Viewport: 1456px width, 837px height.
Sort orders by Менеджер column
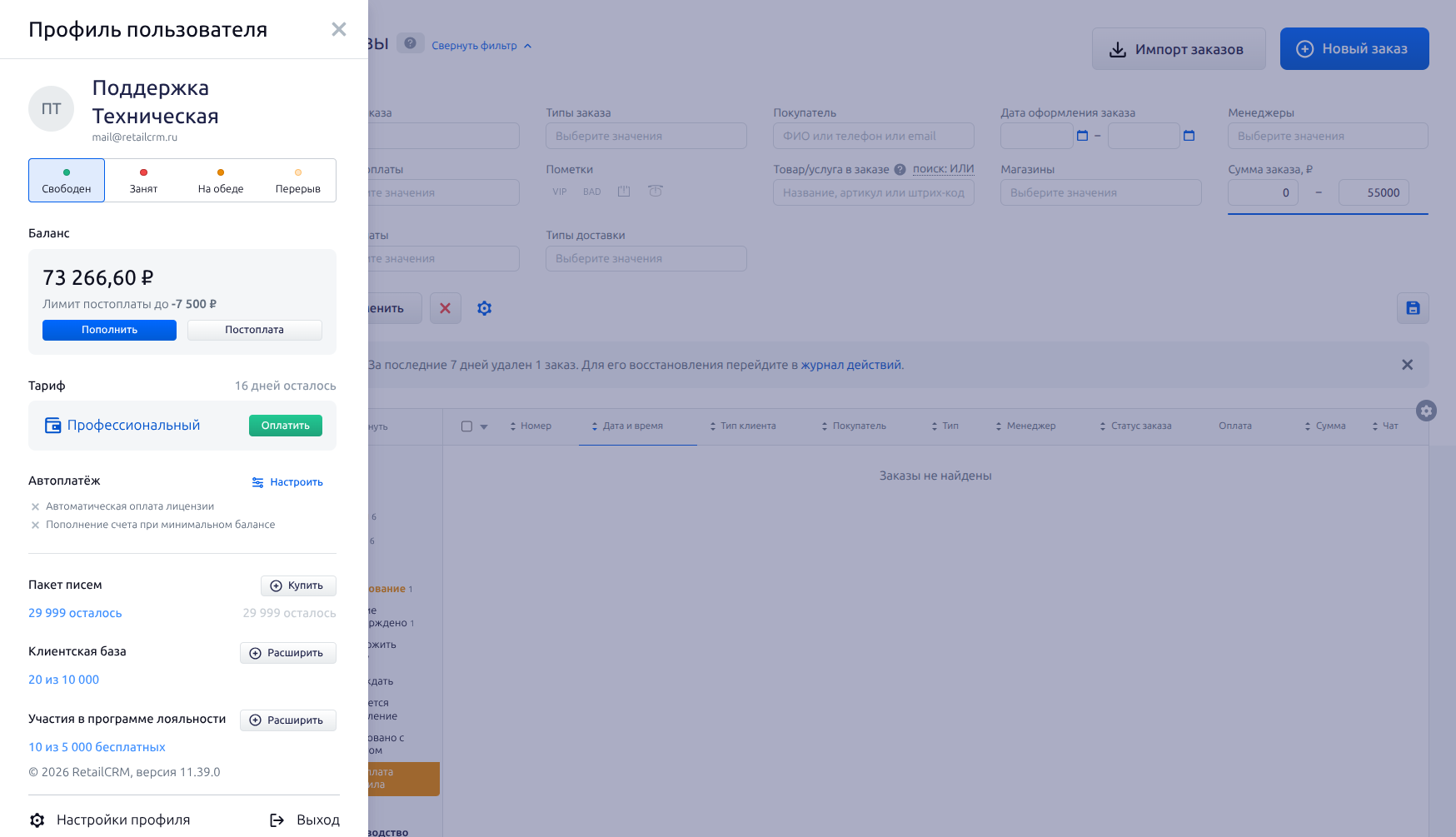click(x=1025, y=426)
